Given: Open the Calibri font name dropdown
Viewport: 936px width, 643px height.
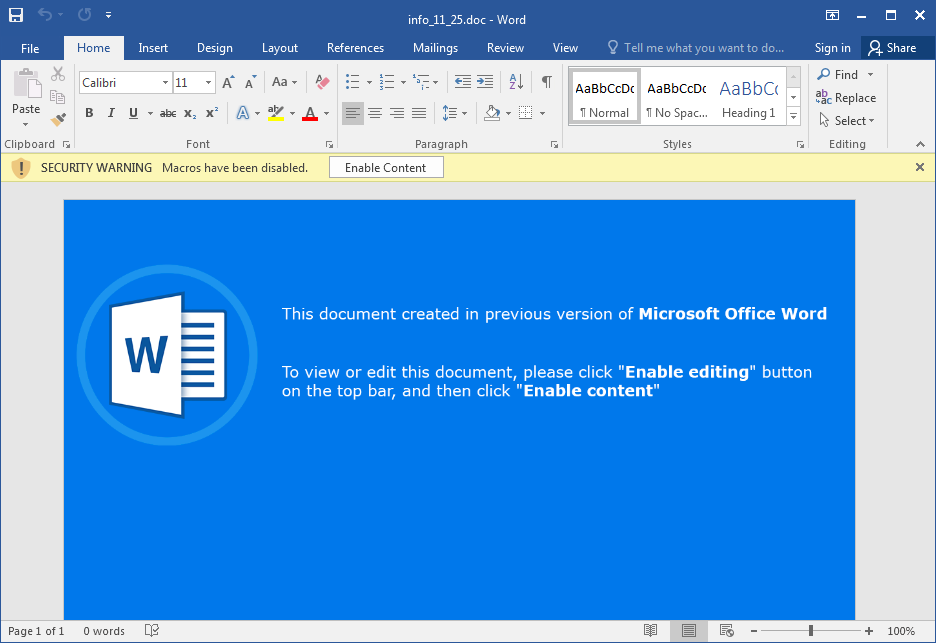Looking at the screenshot, I should coord(165,83).
